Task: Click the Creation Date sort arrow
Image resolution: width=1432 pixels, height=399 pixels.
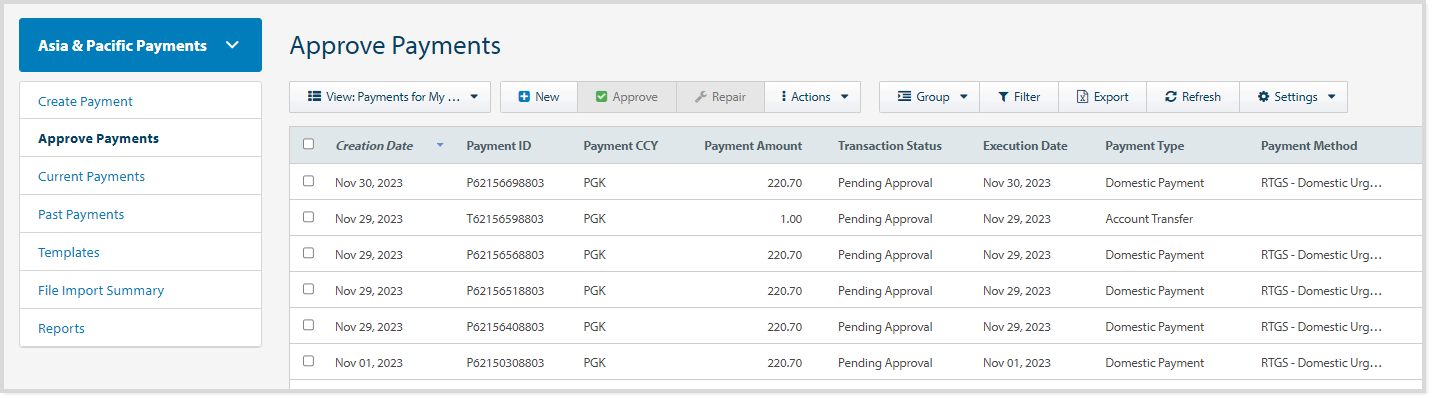Action: (440, 146)
